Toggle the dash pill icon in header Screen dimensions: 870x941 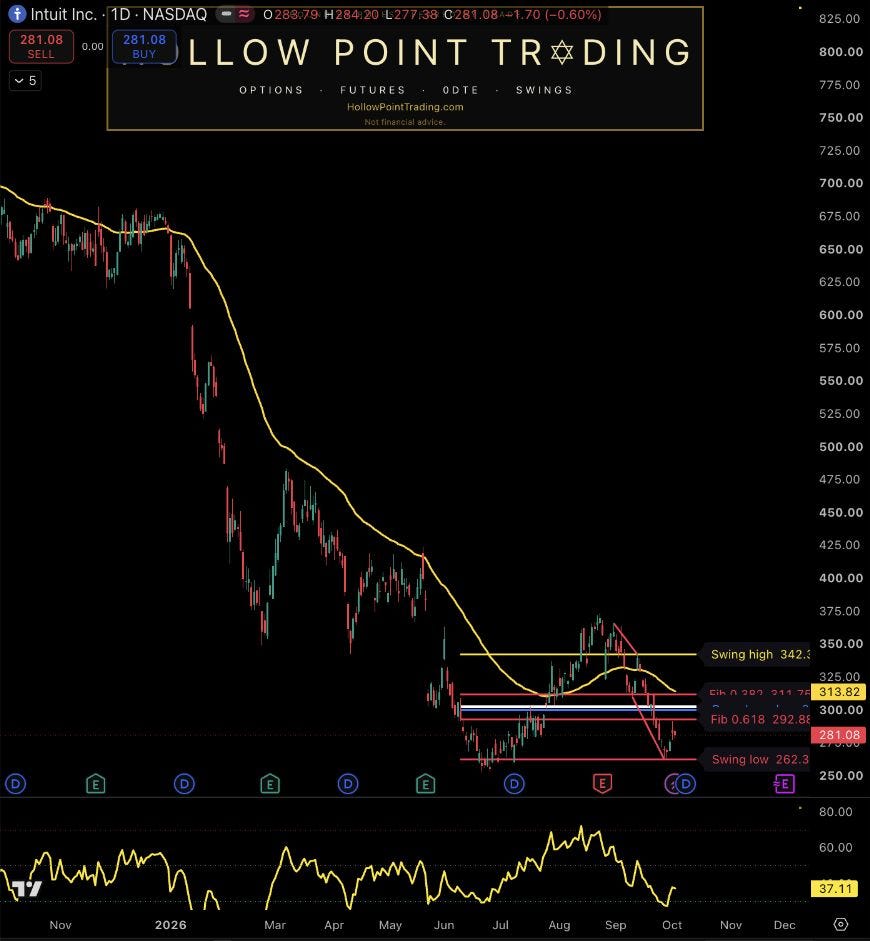click(226, 13)
